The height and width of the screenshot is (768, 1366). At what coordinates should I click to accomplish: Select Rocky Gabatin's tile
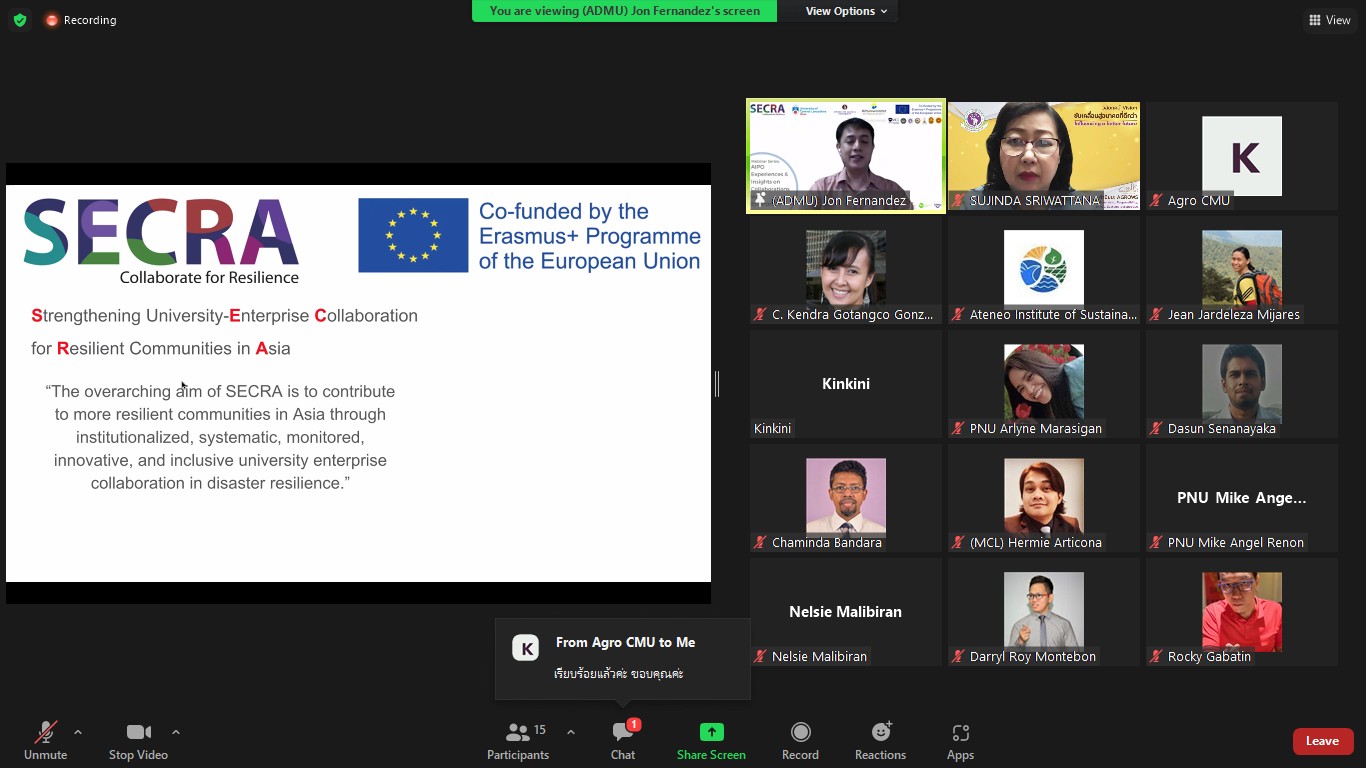(1242, 611)
